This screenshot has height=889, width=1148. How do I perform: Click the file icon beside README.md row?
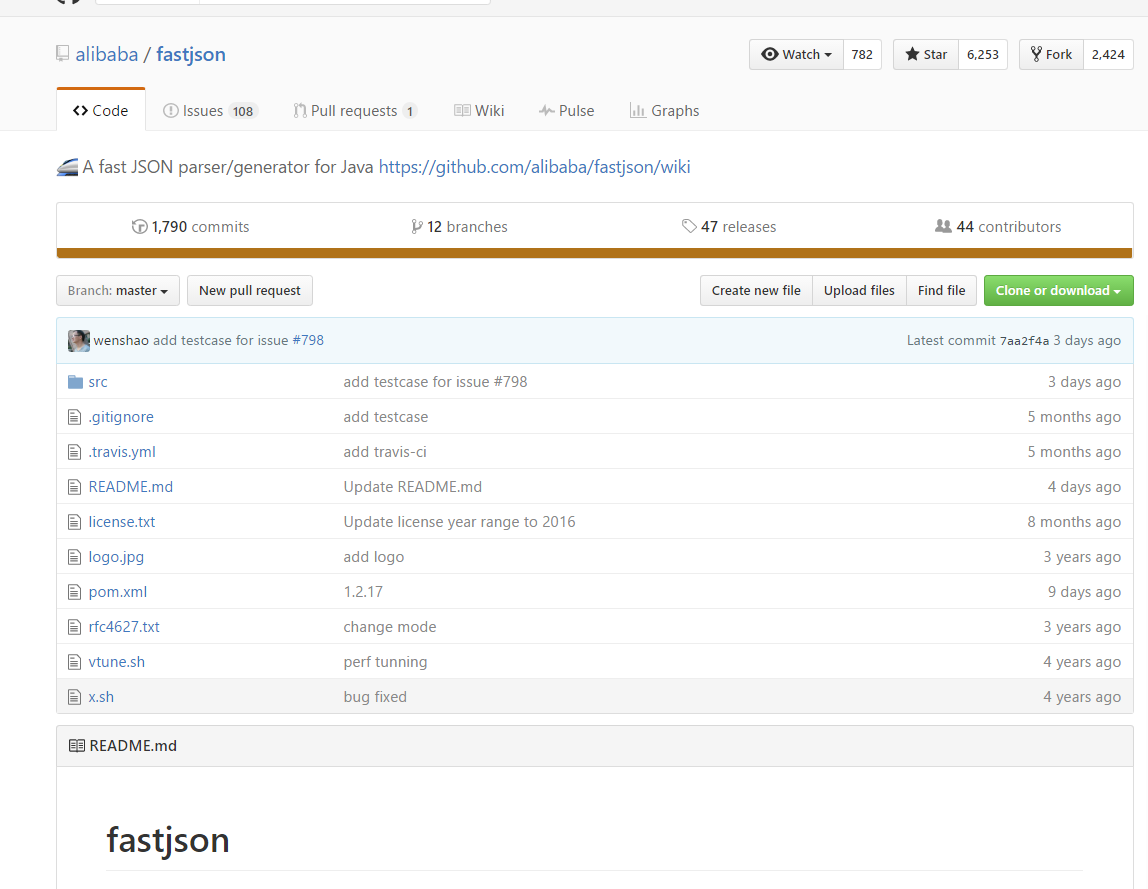74,487
